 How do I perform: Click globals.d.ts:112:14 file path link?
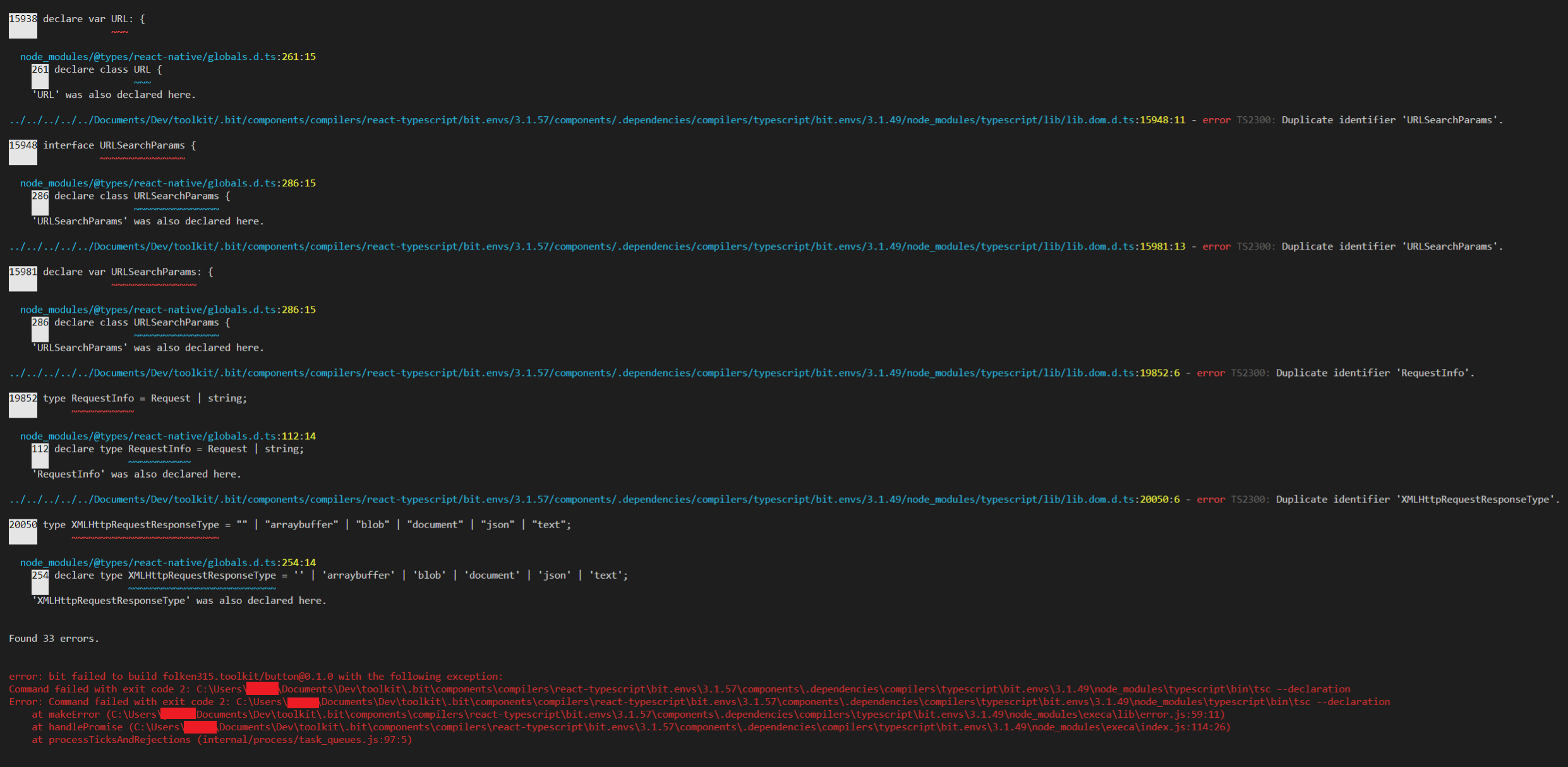tap(168, 436)
